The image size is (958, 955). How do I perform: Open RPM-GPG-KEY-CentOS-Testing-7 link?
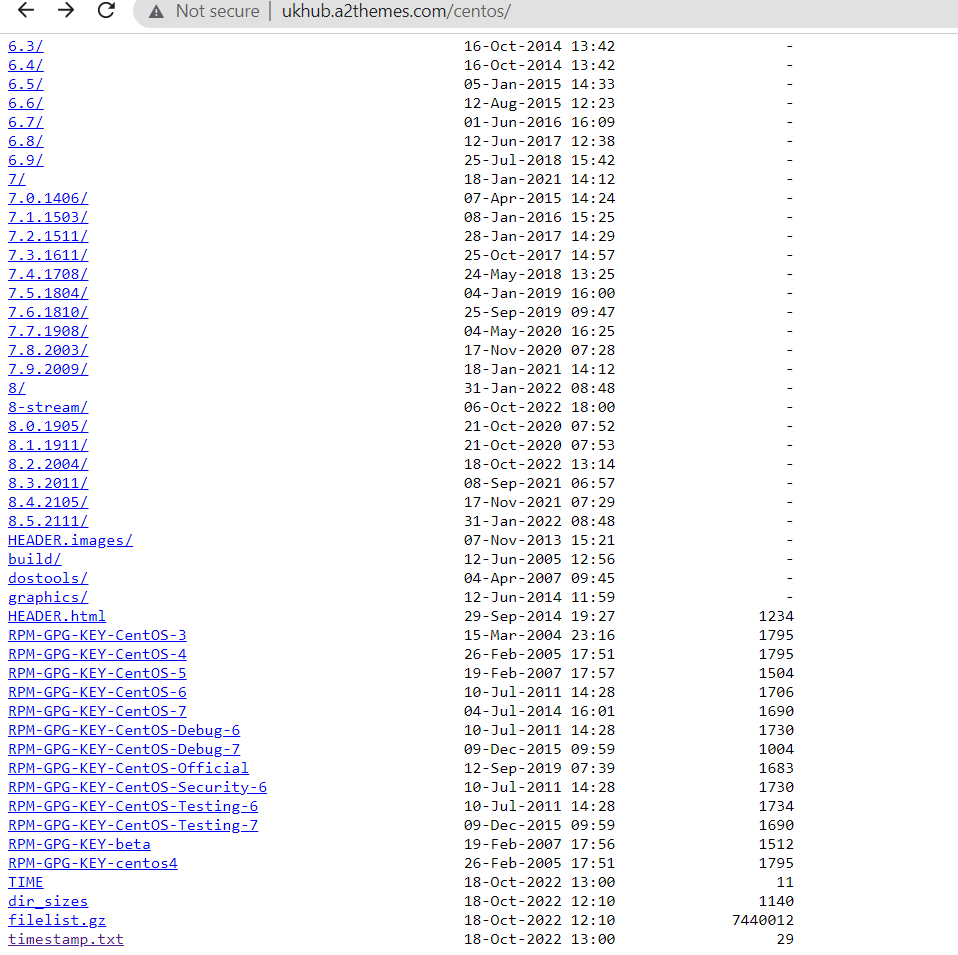click(133, 825)
